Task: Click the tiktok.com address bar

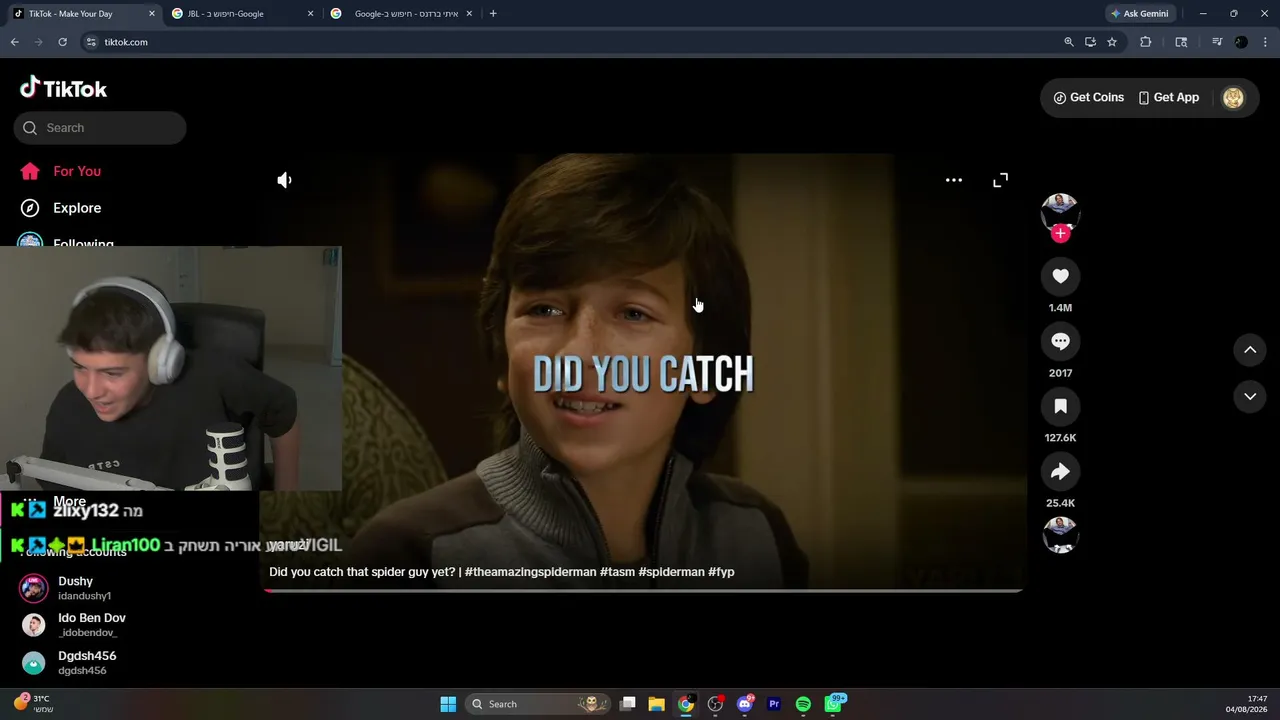Action: point(570,42)
